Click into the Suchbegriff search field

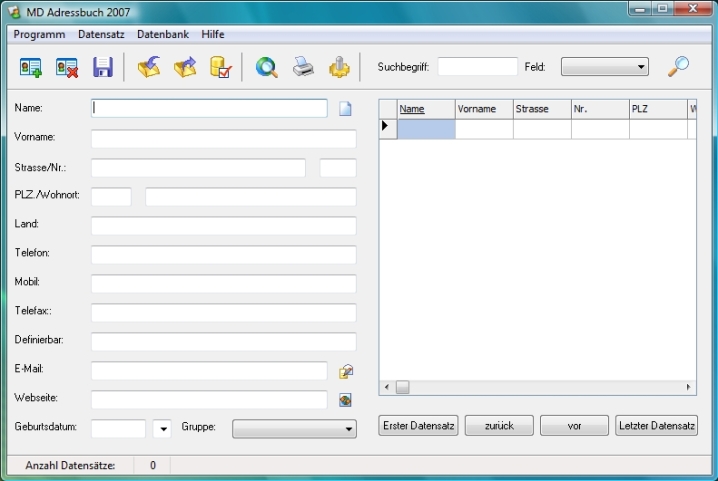(477, 67)
